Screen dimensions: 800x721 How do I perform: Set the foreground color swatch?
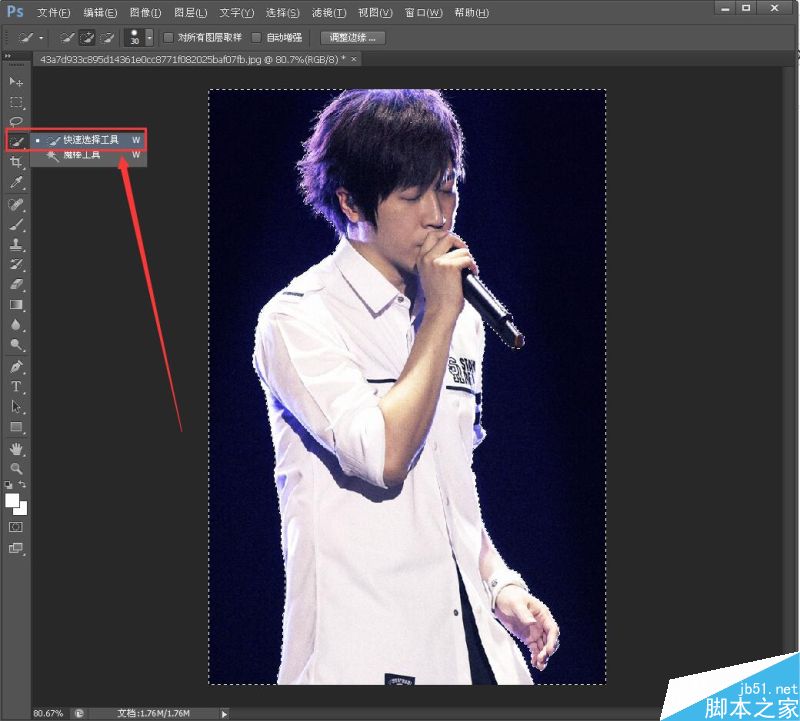point(12,500)
